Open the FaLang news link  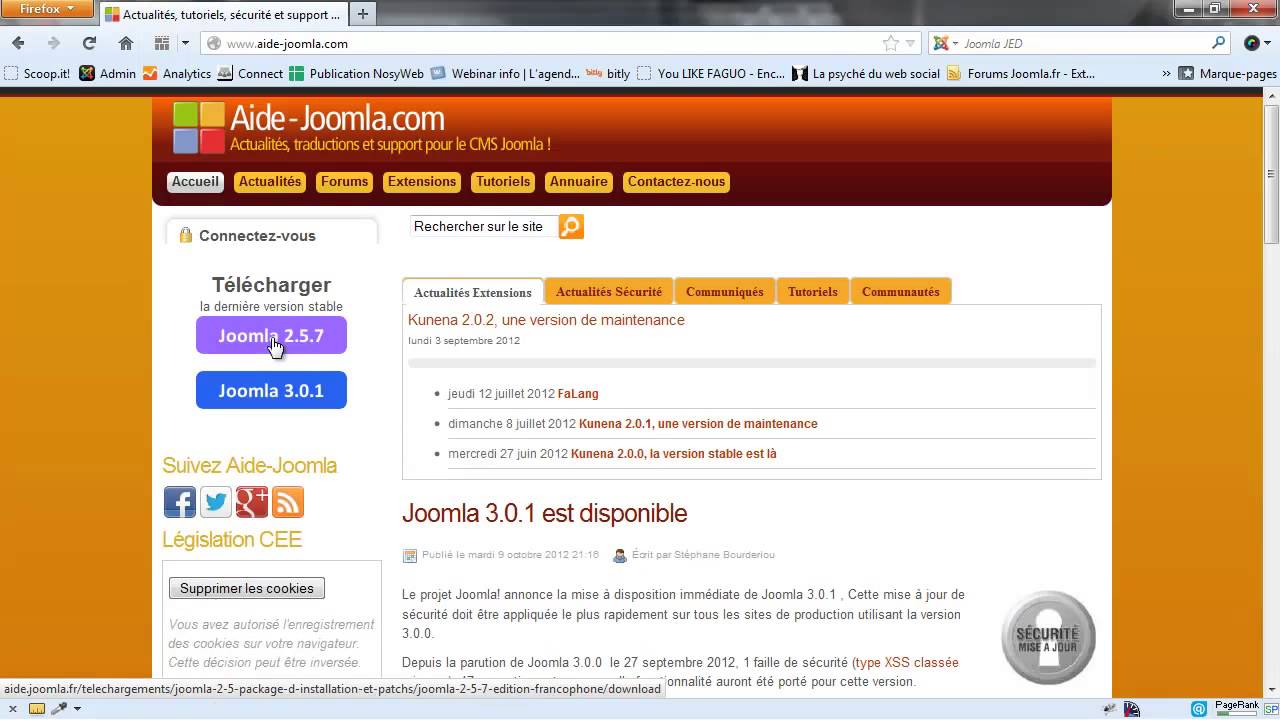coord(578,394)
